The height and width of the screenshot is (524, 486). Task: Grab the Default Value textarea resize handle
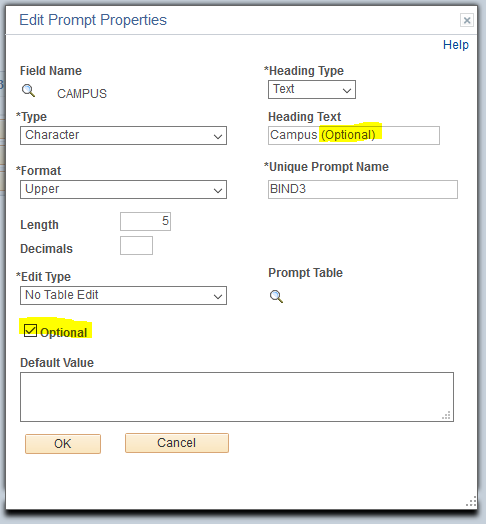tap(446, 415)
